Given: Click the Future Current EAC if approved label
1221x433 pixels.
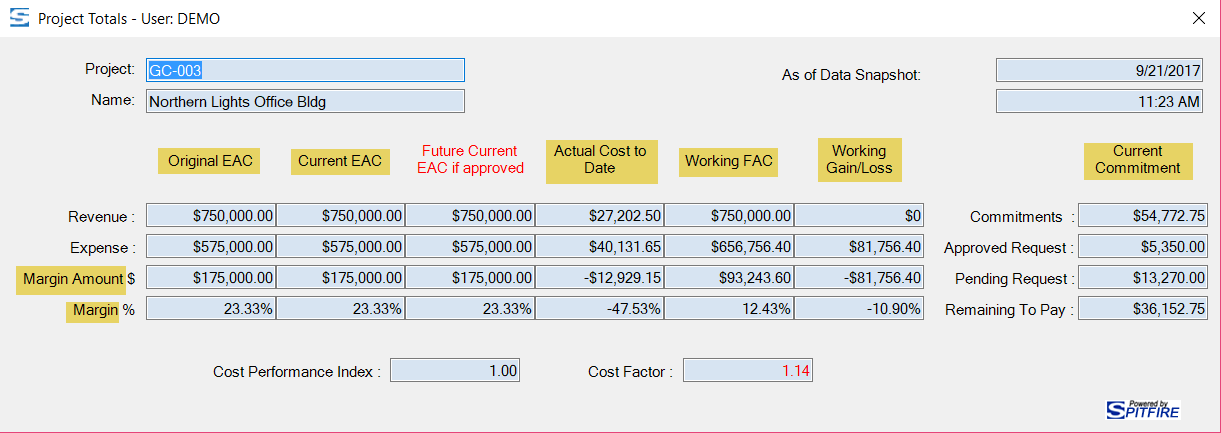Looking at the screenshot, I should click(470, 160).
